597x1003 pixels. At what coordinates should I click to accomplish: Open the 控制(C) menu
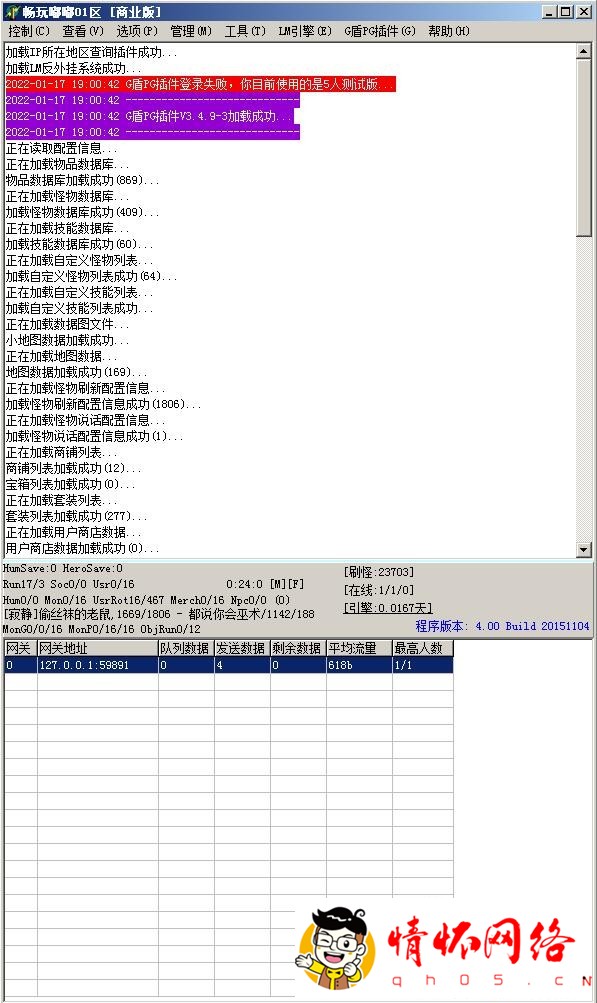pyautogui.click(x=29, y=31)
